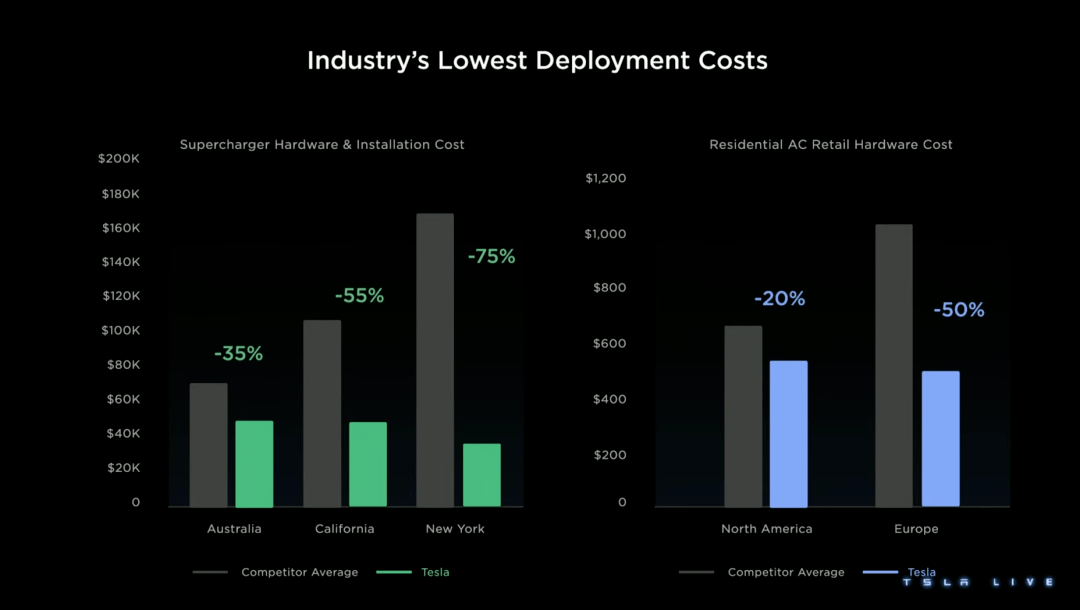Screen dimensions: 1080x610
Task: Select the $200 axis label
Action: pos(610,455)
